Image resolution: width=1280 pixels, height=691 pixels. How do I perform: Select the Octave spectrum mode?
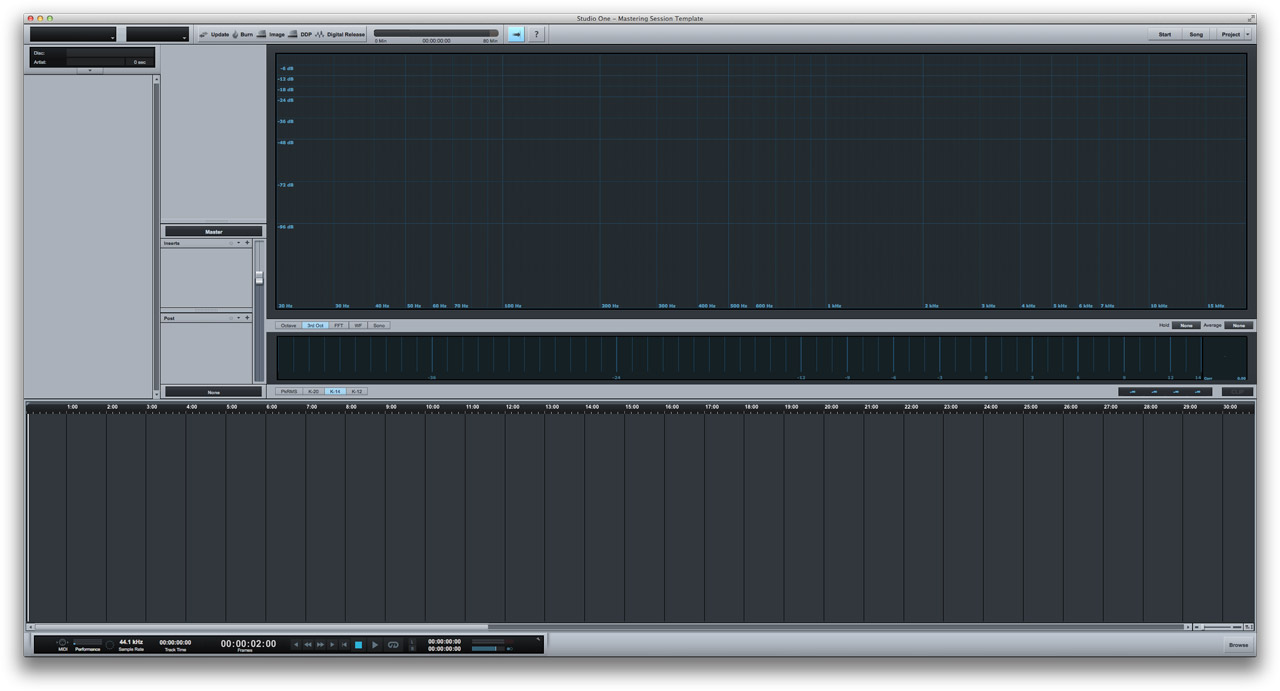pyautogui.click(x=288, y=325)
